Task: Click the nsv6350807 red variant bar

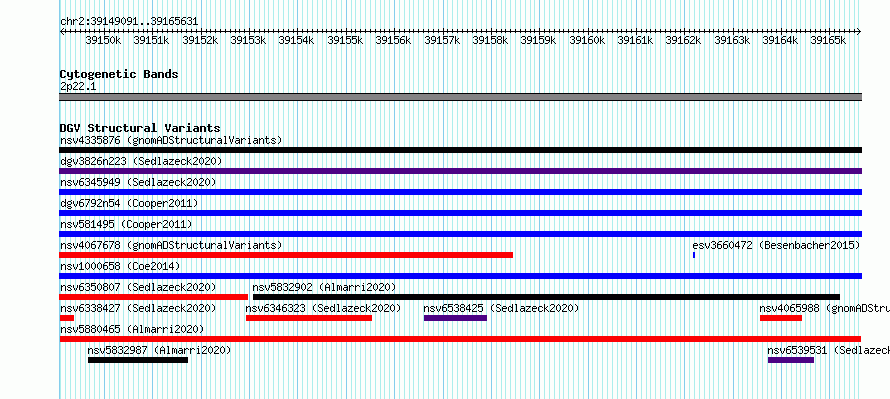Action: click(x=154, y=297)
